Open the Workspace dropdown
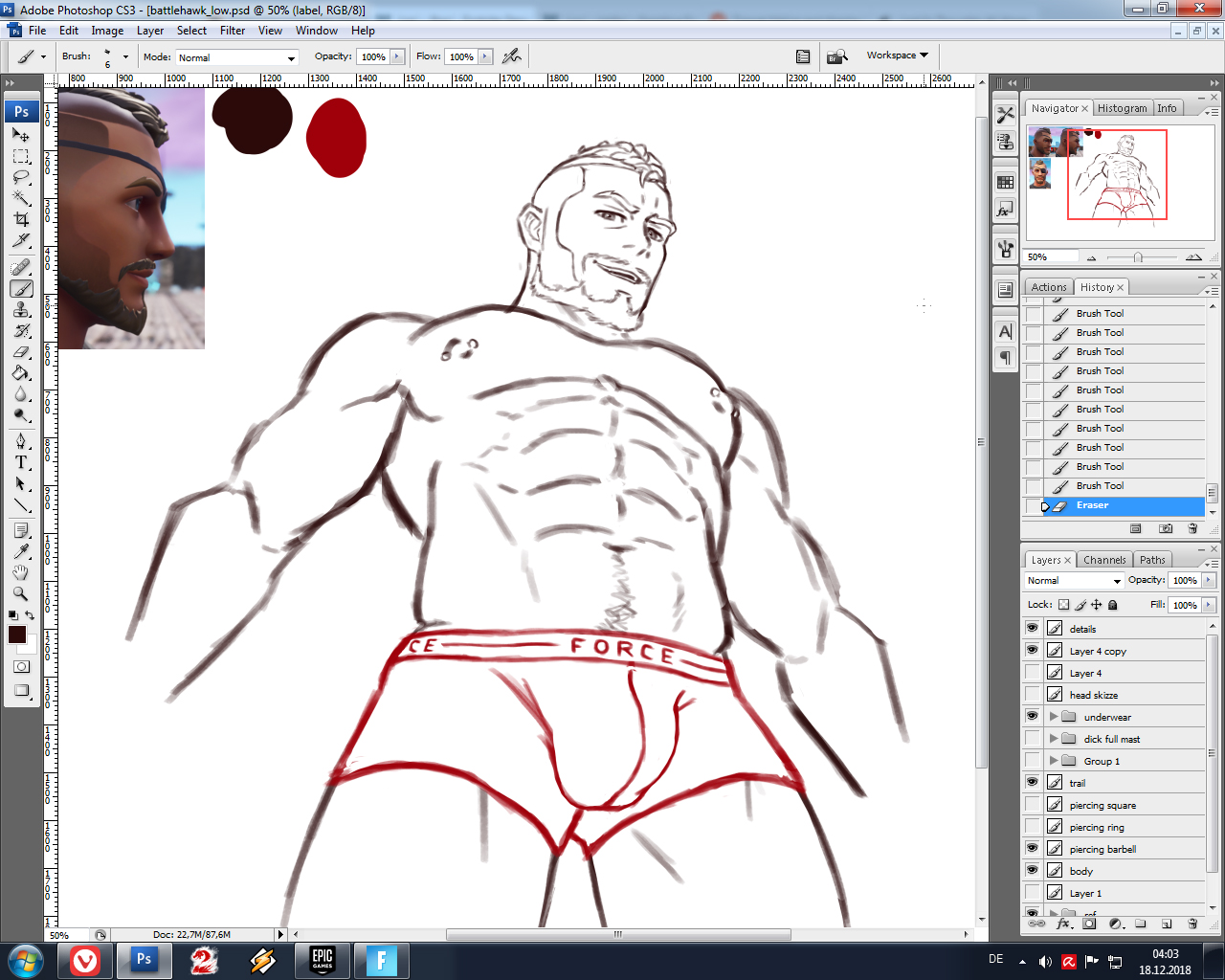 point(897,56)
